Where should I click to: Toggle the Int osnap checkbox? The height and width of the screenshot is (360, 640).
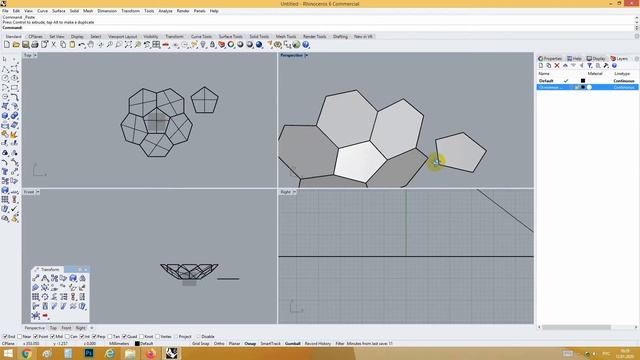(82, 337)
